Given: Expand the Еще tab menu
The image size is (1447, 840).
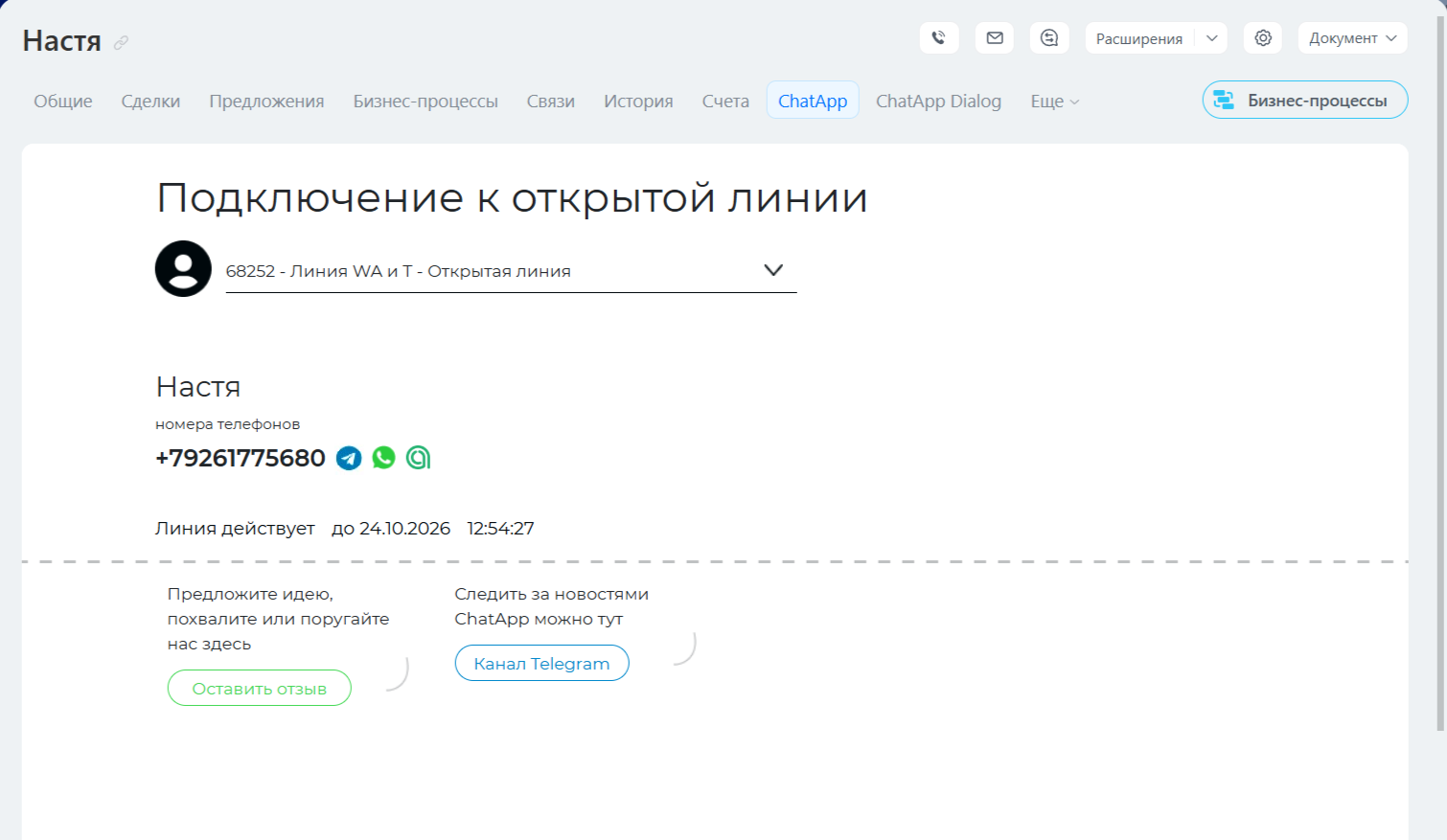Looking at the screenshot, I should click(1054, 102).
